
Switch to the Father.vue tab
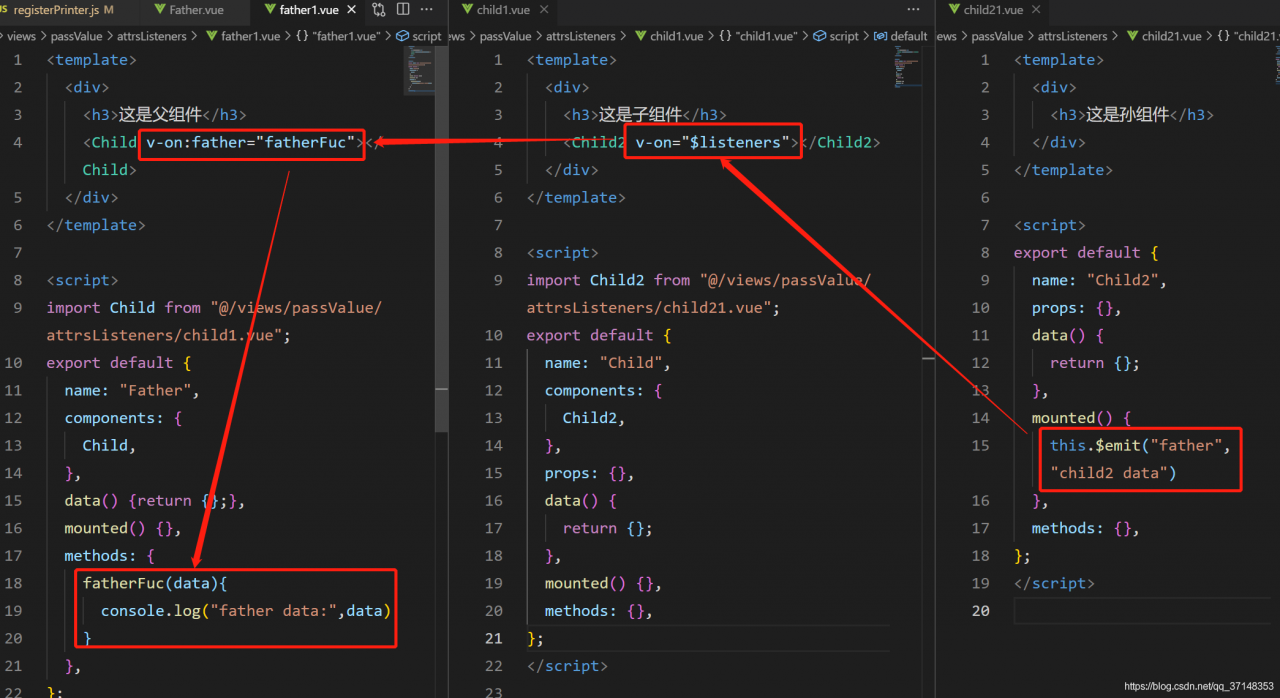[196, 10]
